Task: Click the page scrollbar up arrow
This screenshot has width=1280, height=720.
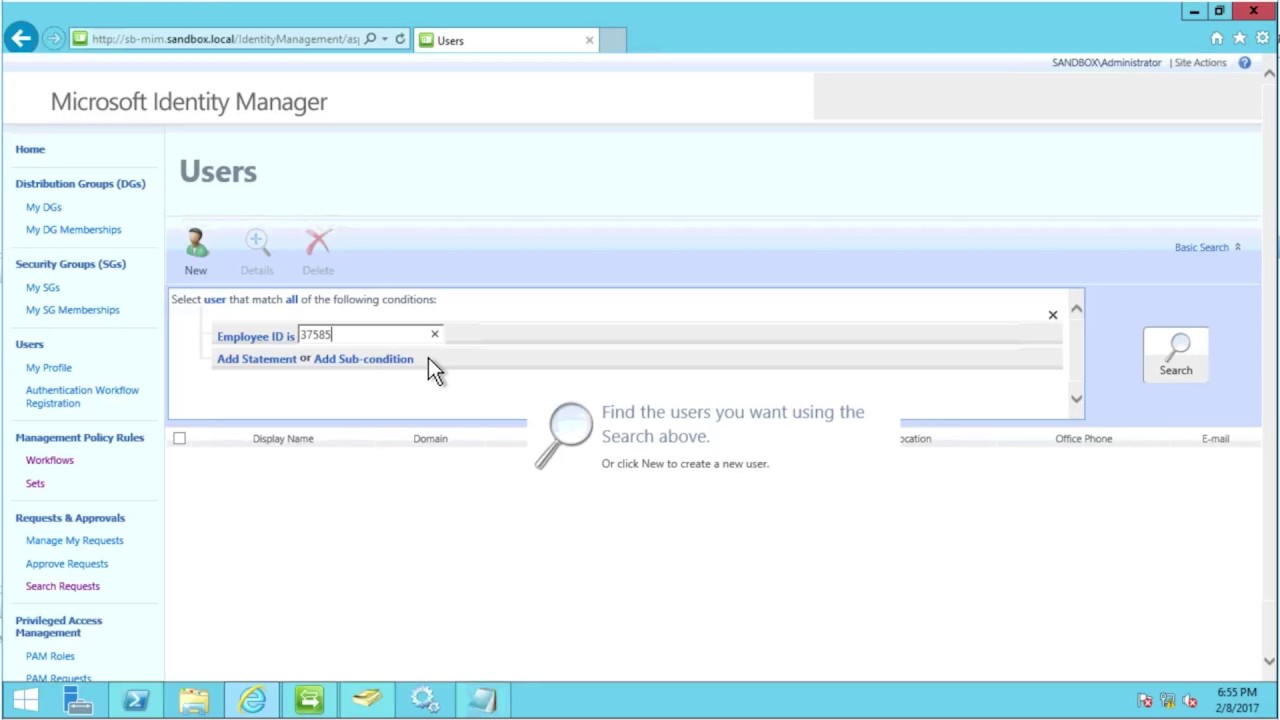Action: [x=1270, y=73]
